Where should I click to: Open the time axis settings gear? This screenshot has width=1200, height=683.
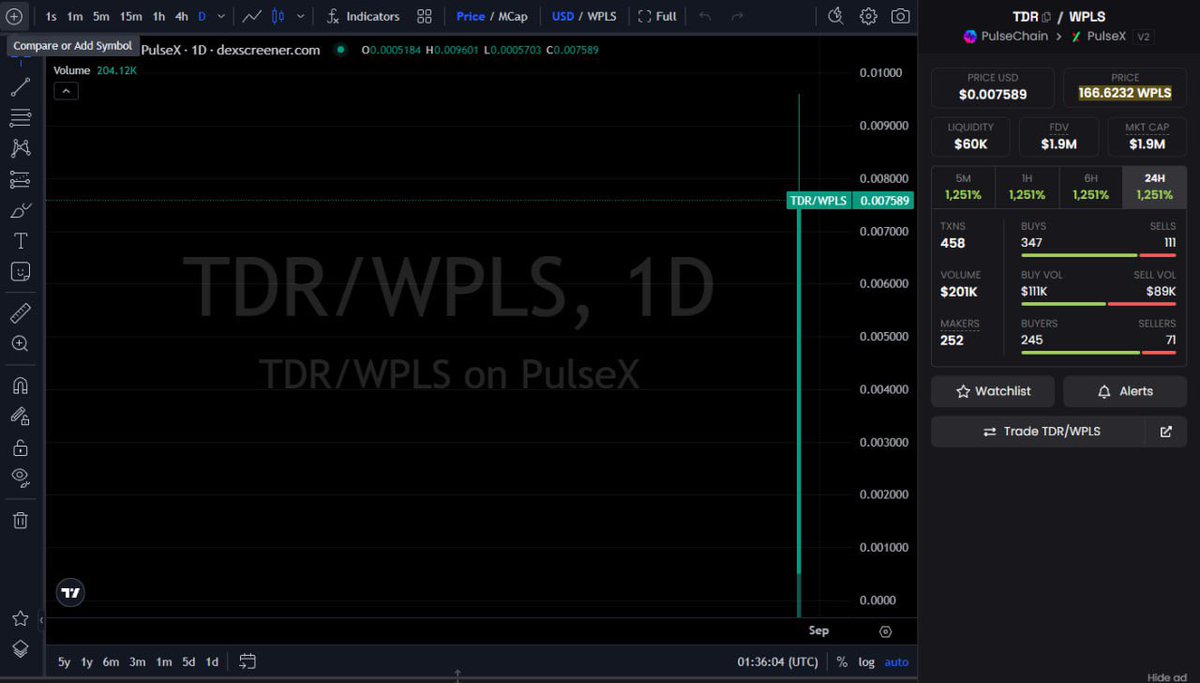click(x=885, y=632)
